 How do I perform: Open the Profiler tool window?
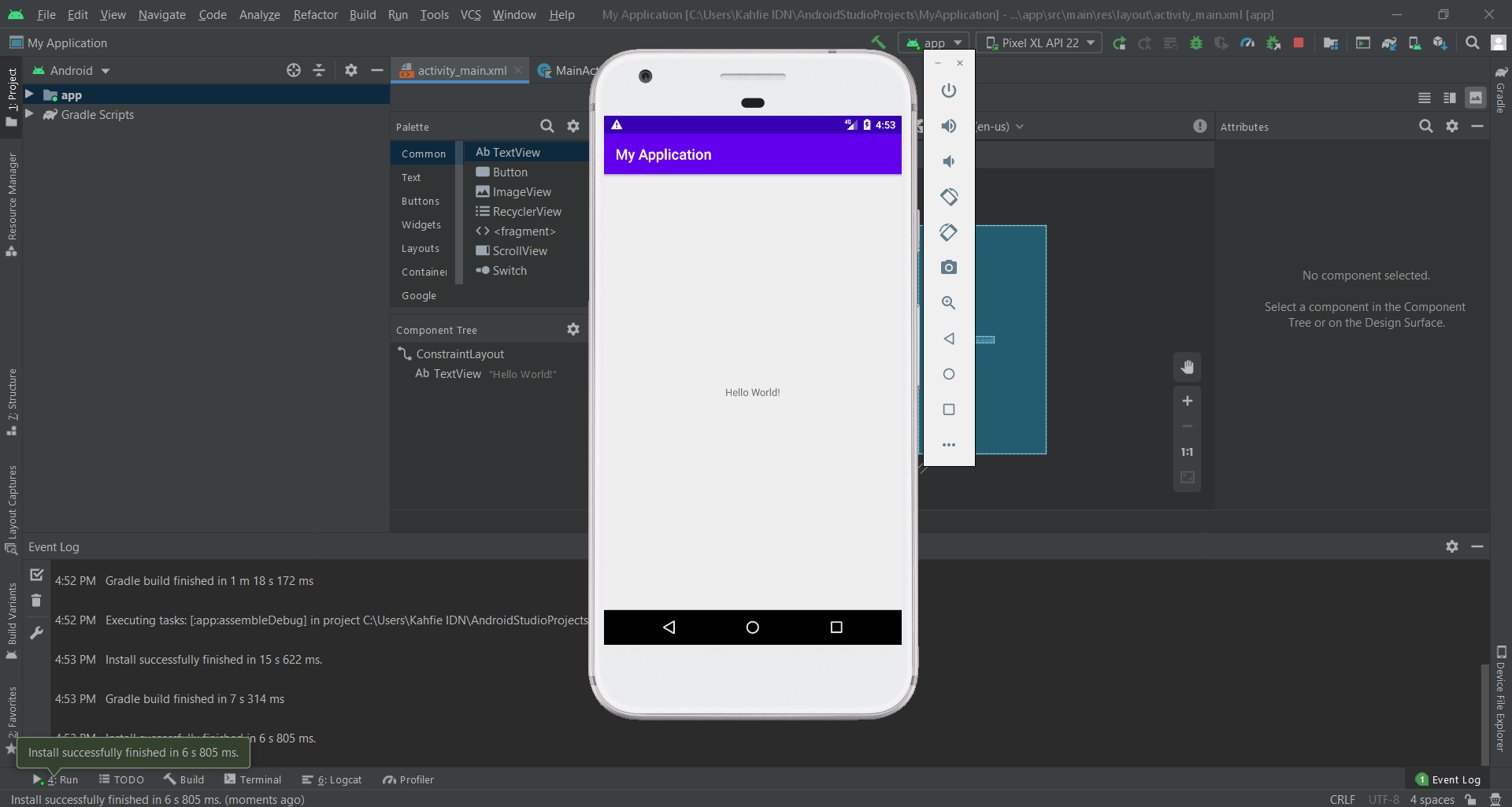(x=409, y=779)
